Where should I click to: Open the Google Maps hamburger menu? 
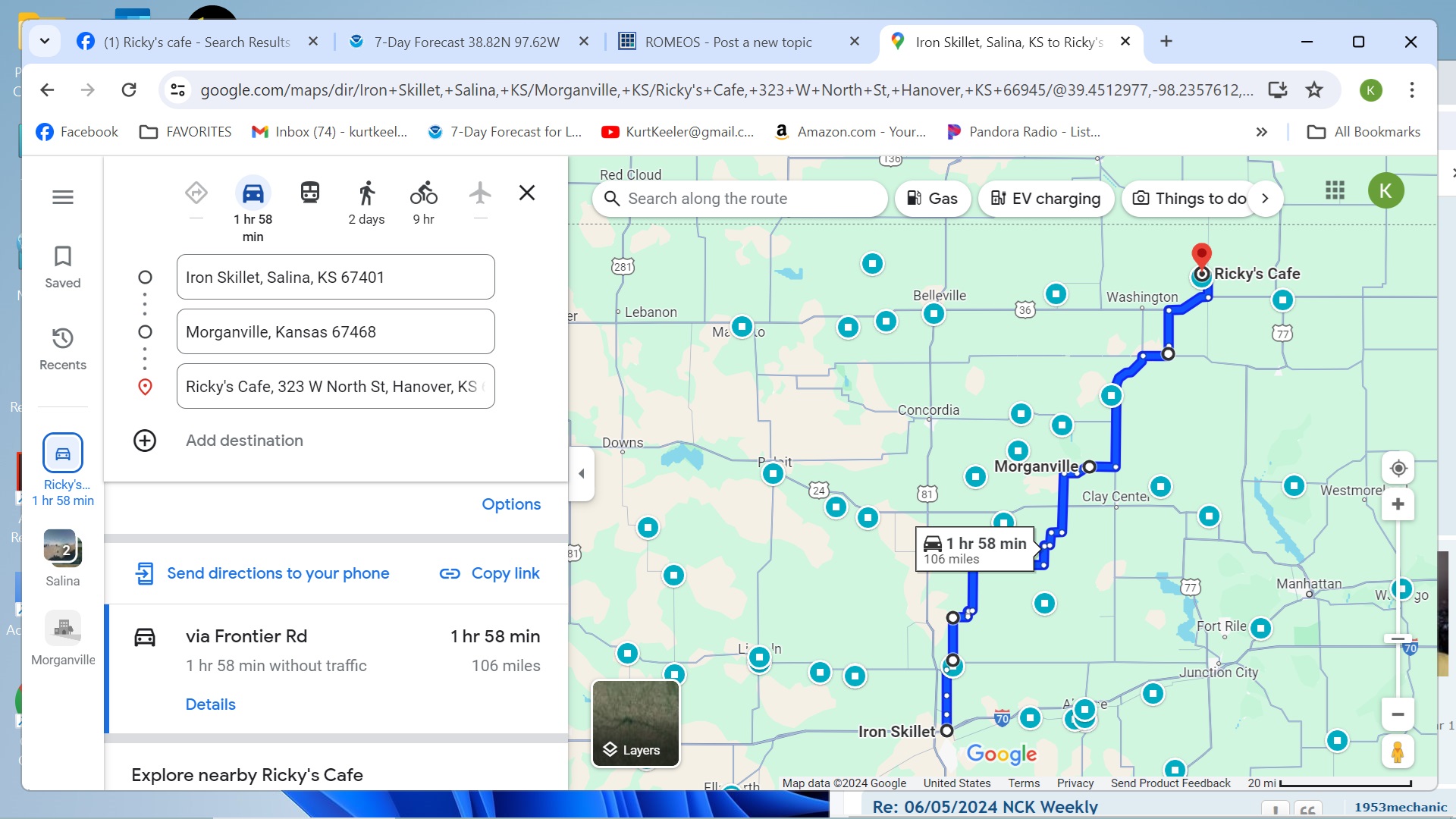pyautogui.click(x=63, y=197)
